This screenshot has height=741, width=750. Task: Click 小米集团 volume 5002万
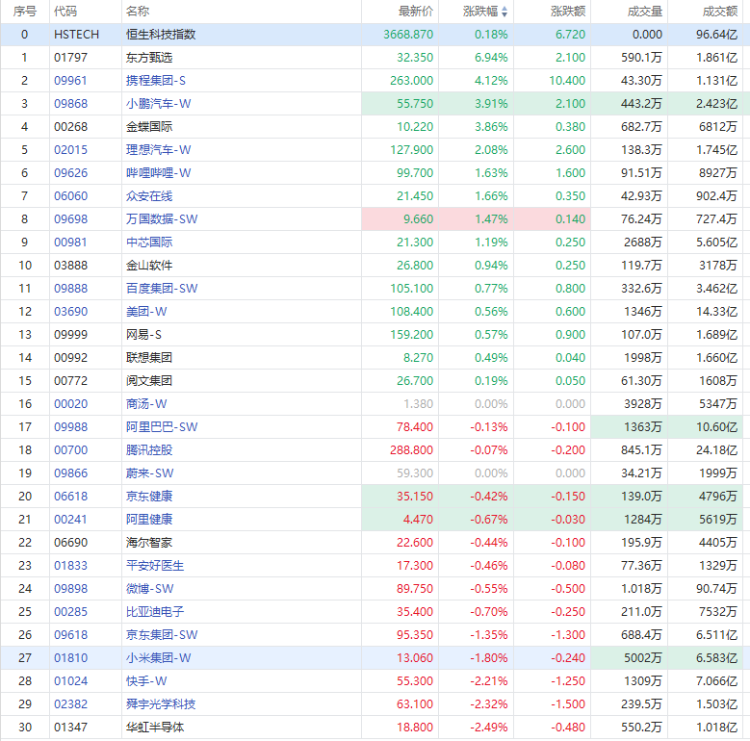tap(643, 658)
